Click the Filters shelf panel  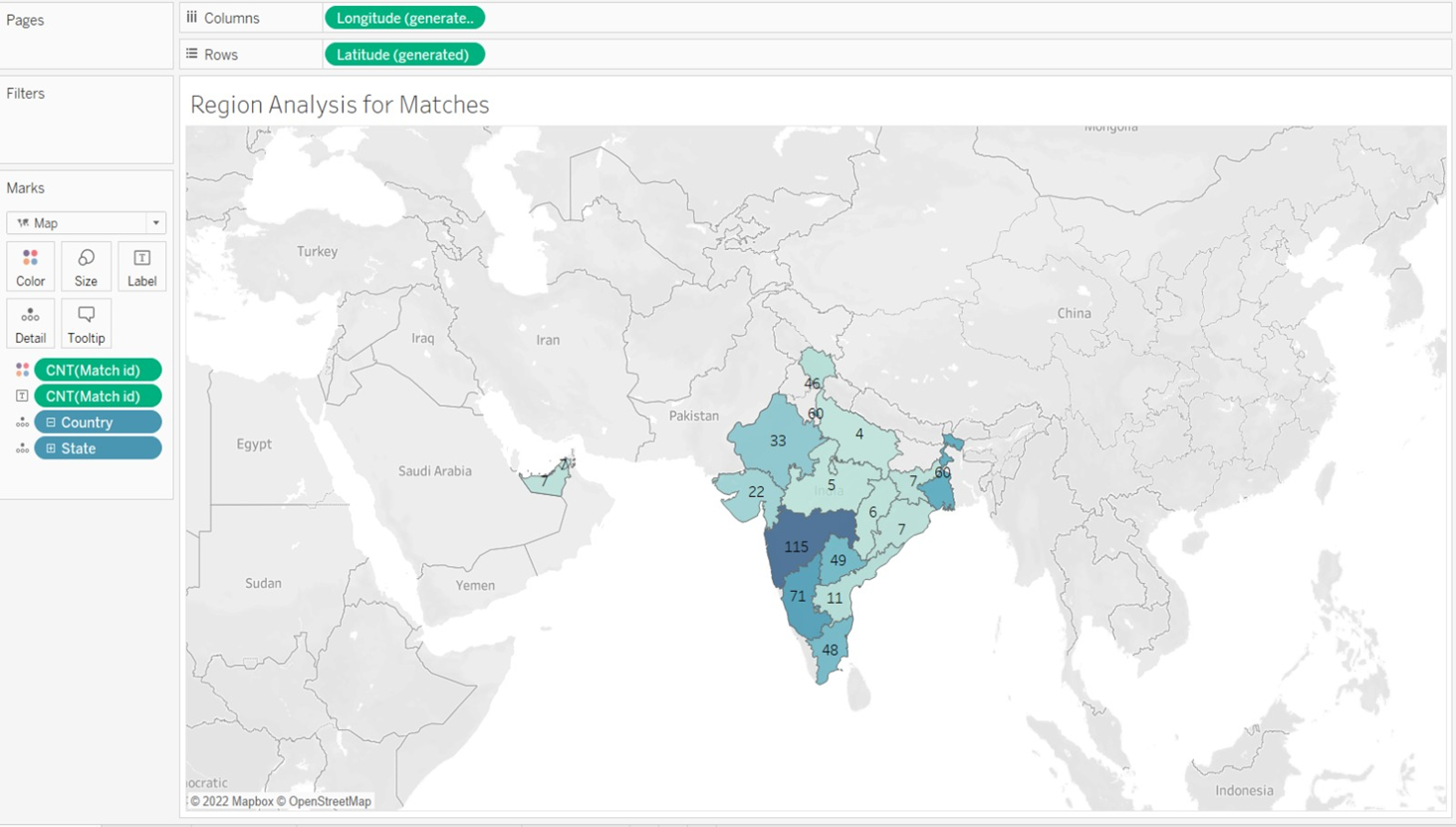pos(85,120)
